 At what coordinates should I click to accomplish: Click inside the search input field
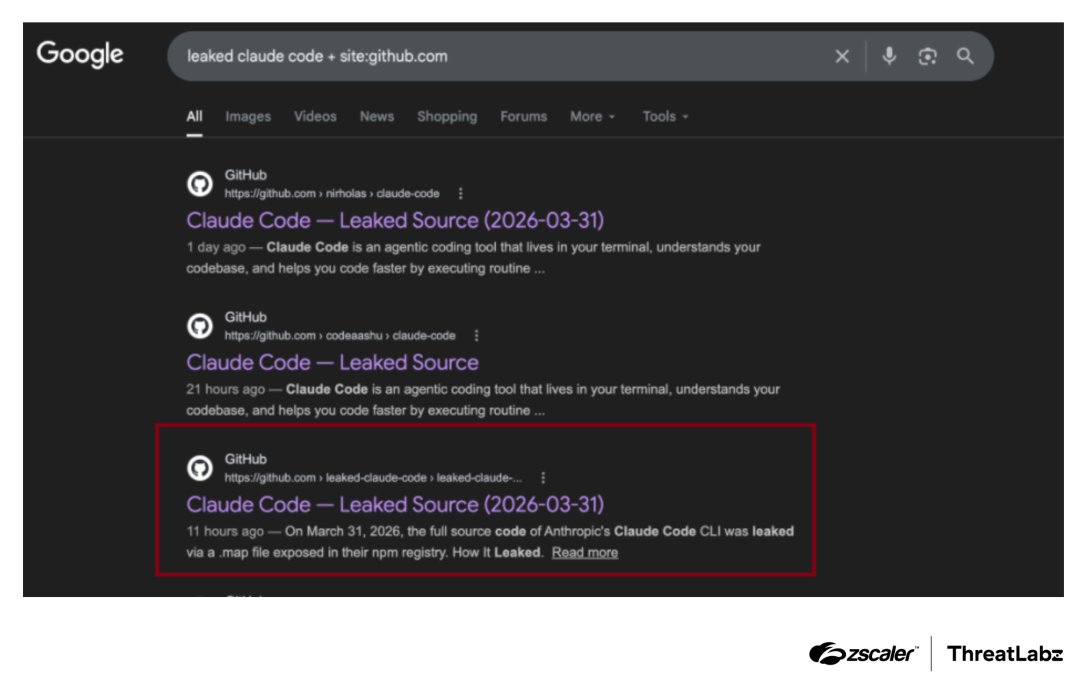(x=500, y=56)
